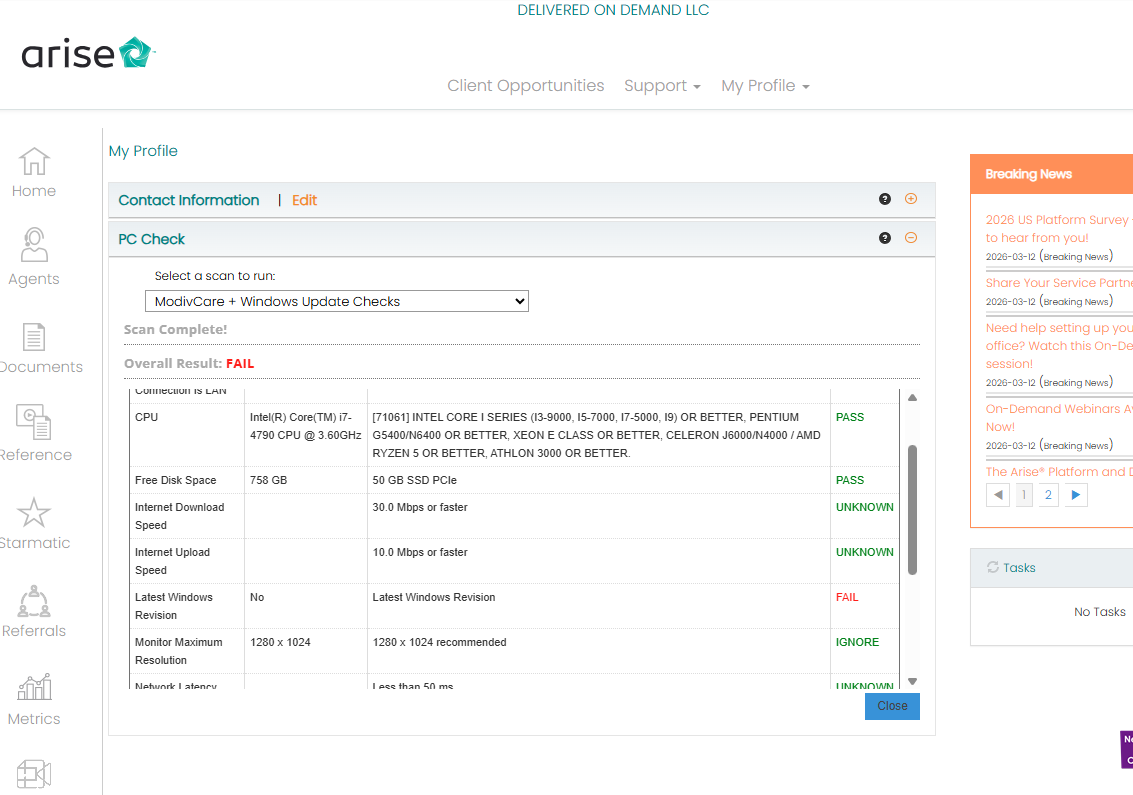Click the Free Disk Space row label
This screenshot has width=1133, height=795.
(176, 480)
